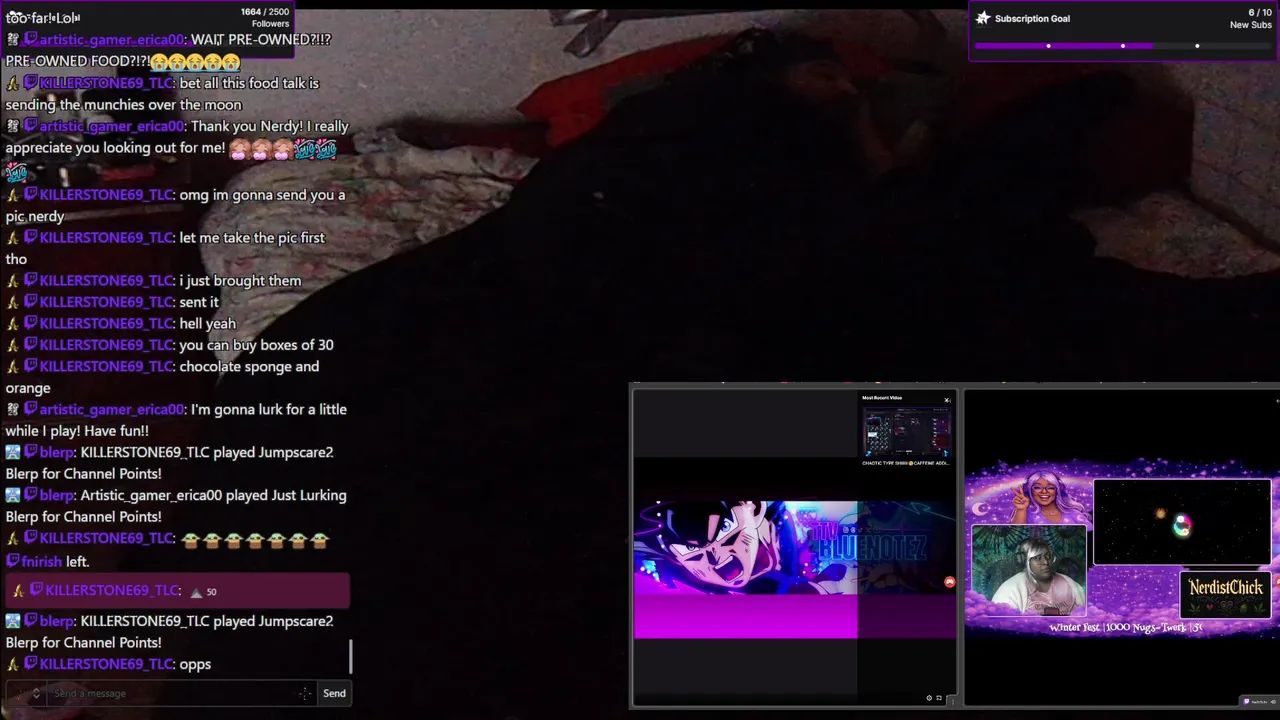1280x720 pixels.
Task: Click the streamer webcam feed in NerdistChick window
Action: tap(1029, 571)
